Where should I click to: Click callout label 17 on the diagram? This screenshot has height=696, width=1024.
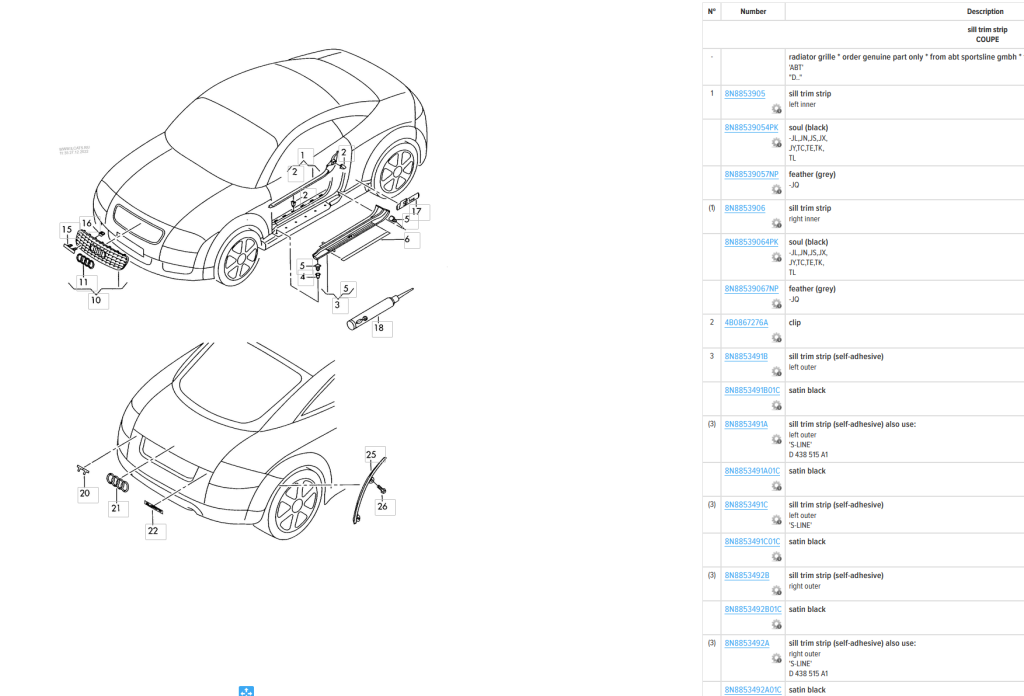(418, 211)
